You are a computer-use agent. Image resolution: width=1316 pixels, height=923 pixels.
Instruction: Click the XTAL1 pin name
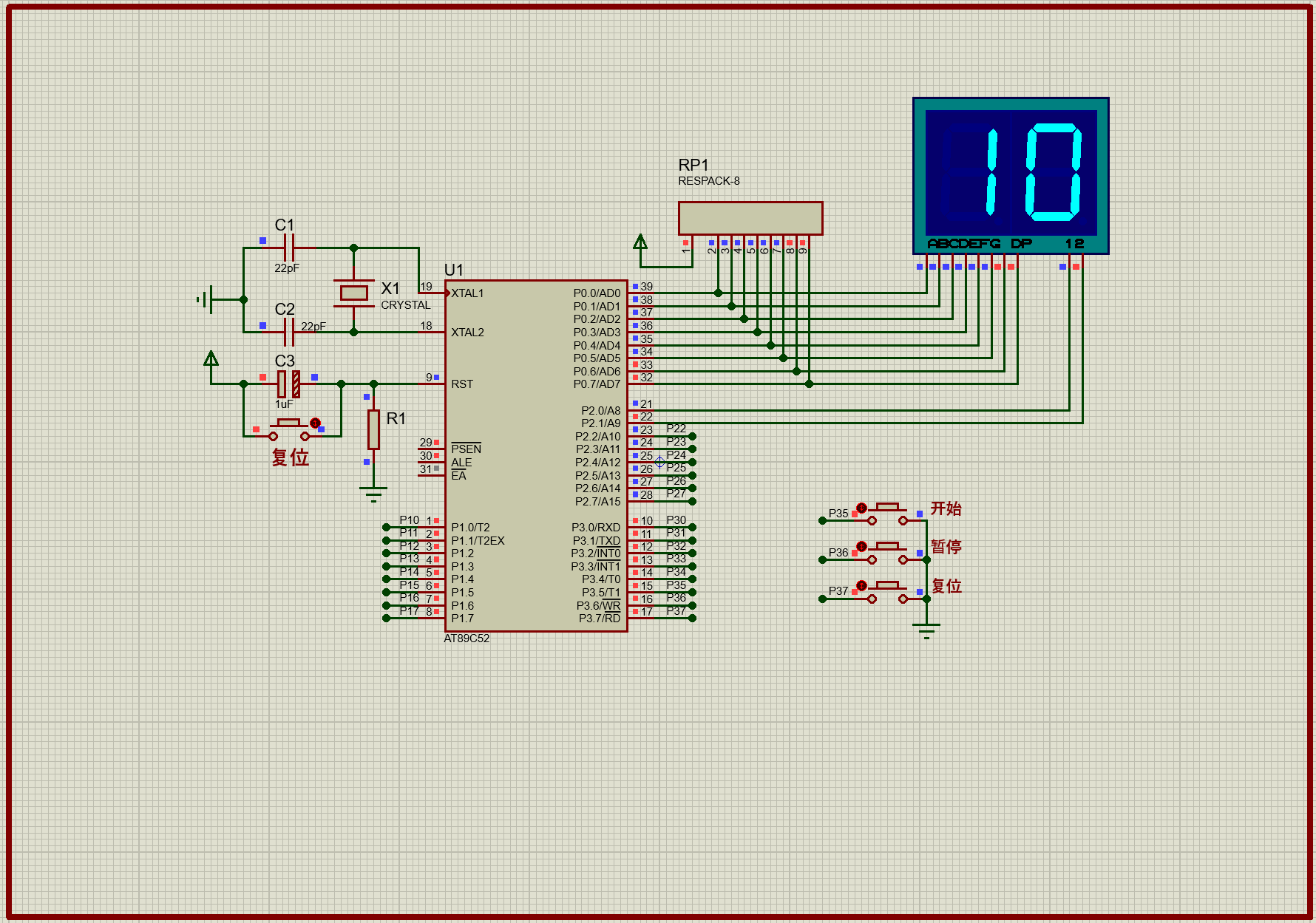[467, 293]
